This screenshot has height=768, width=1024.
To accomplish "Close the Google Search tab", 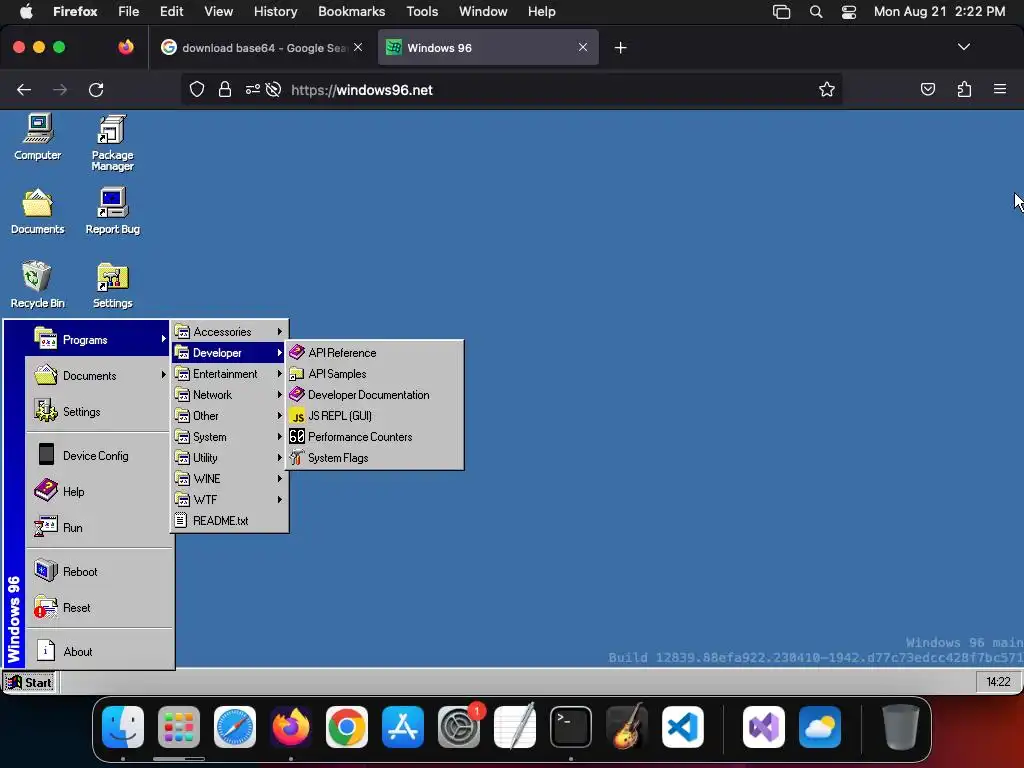I will tap(358, 47).
